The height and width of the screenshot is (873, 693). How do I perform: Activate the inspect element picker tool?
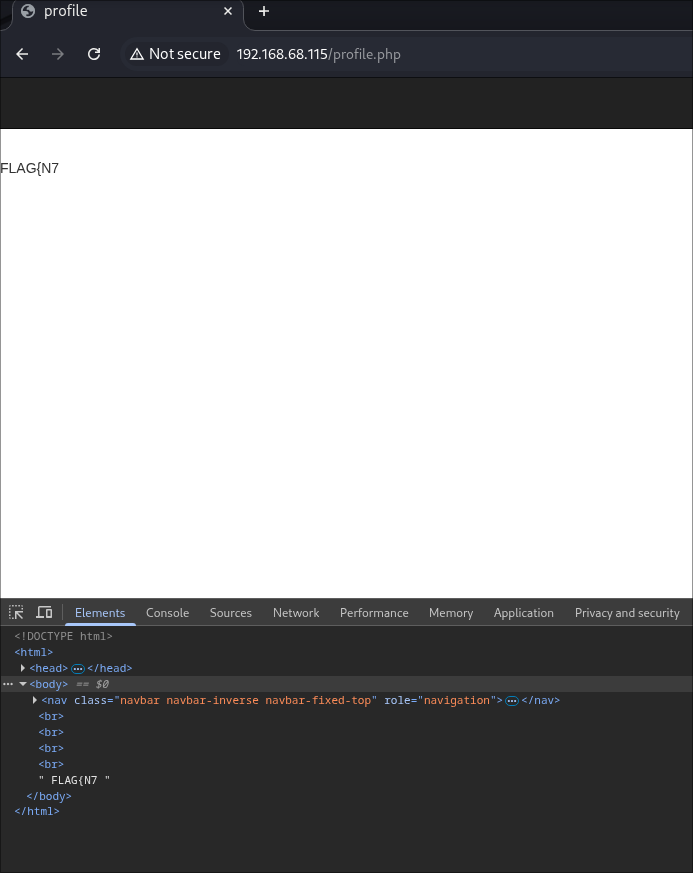pos(17,612)
